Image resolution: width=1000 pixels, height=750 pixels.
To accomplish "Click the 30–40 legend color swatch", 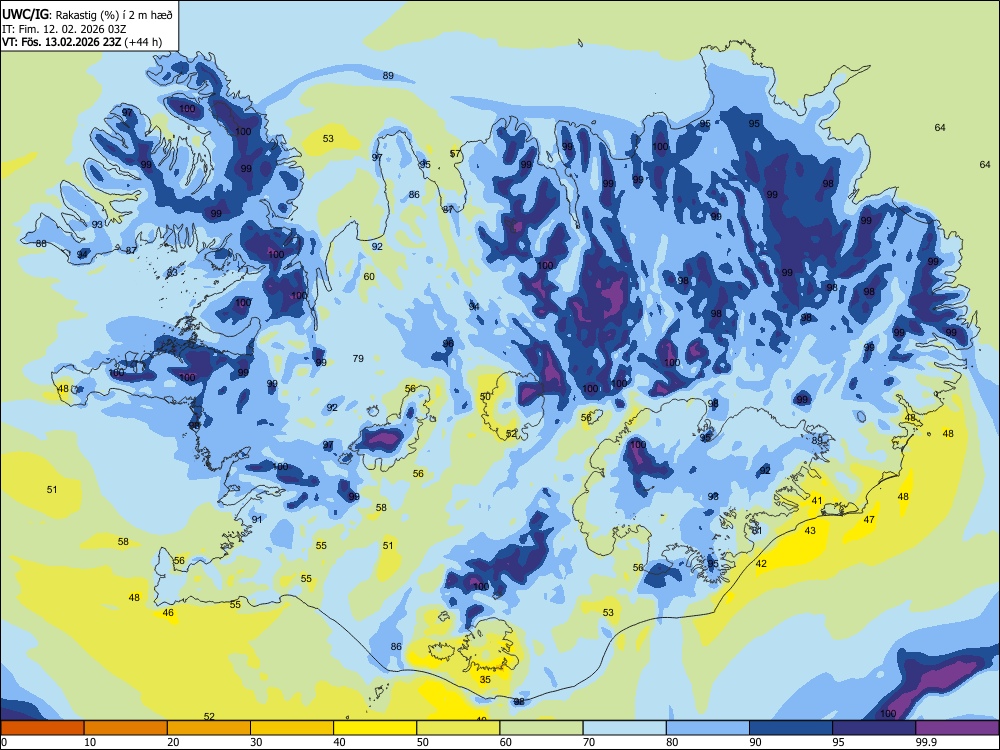I will pyautogui.click(x=292, y=728).
